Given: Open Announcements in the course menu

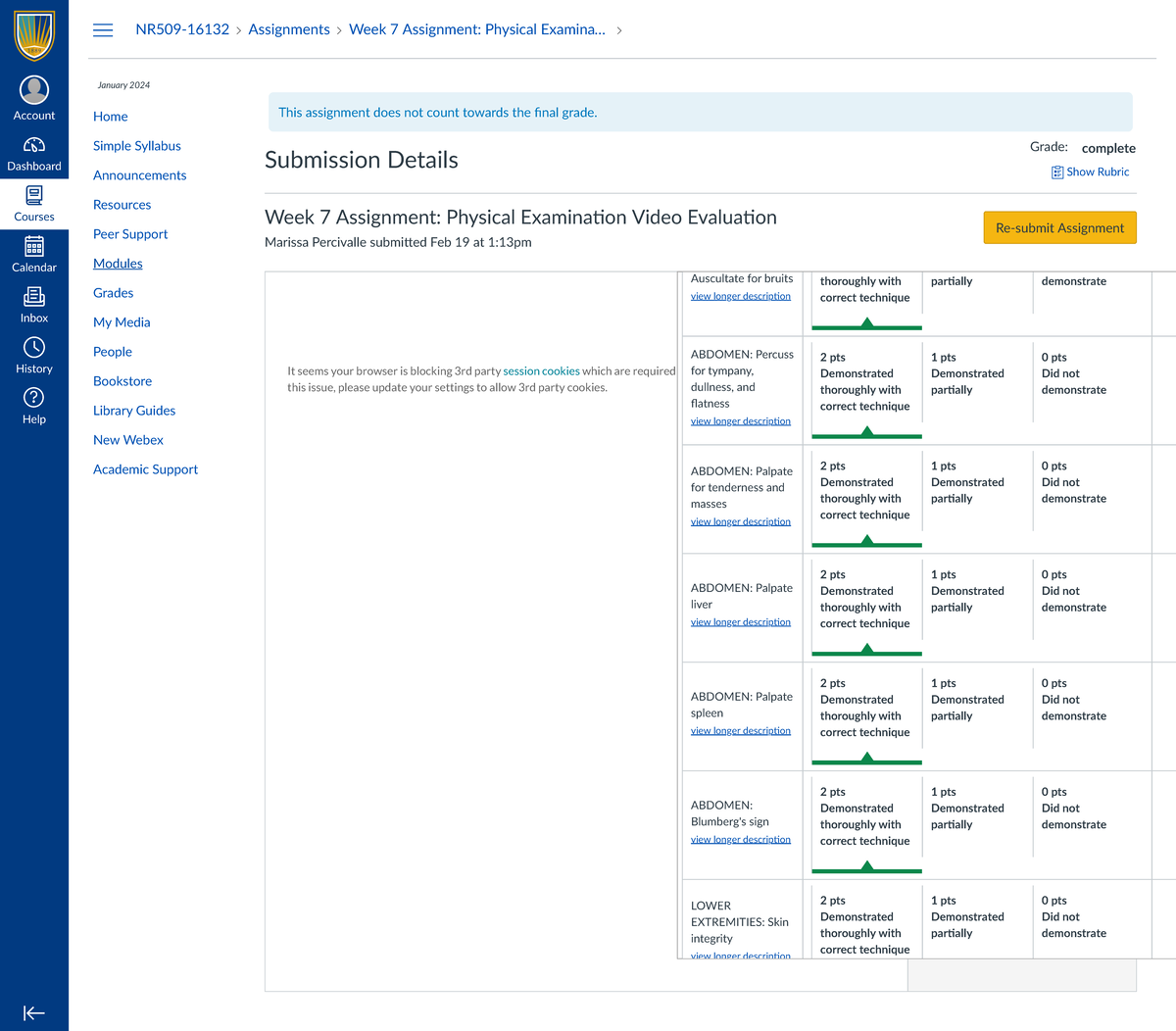Looking at the screenshot, I should click(x=140, y=175).
